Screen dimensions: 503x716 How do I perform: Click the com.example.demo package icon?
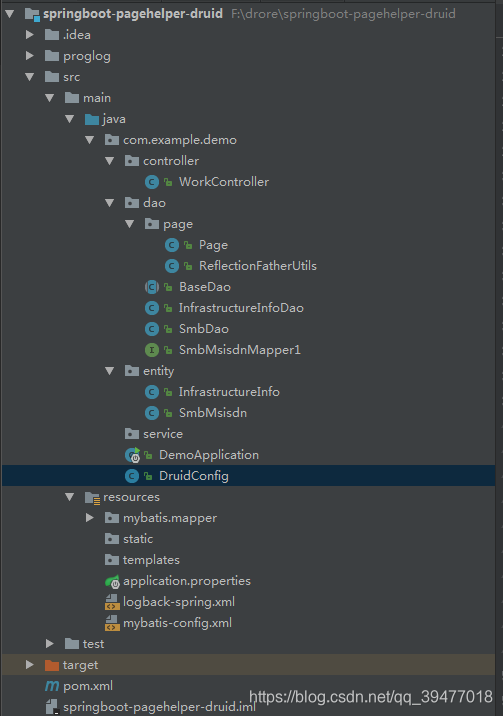(112, 140)
